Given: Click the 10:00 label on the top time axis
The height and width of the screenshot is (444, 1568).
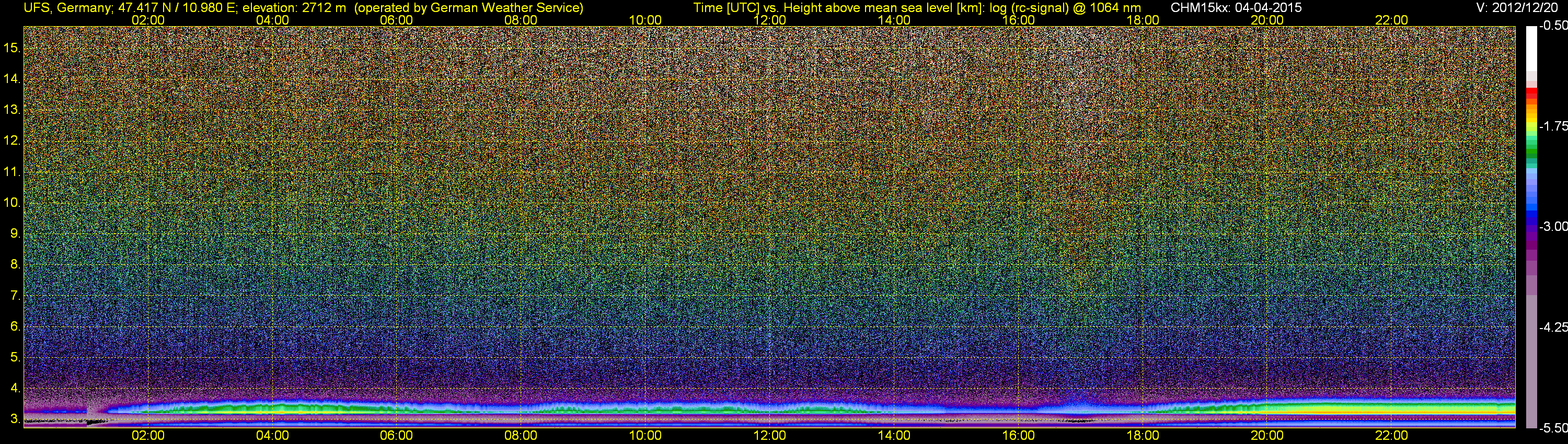Looking at the screenshot, I should 645,20.
